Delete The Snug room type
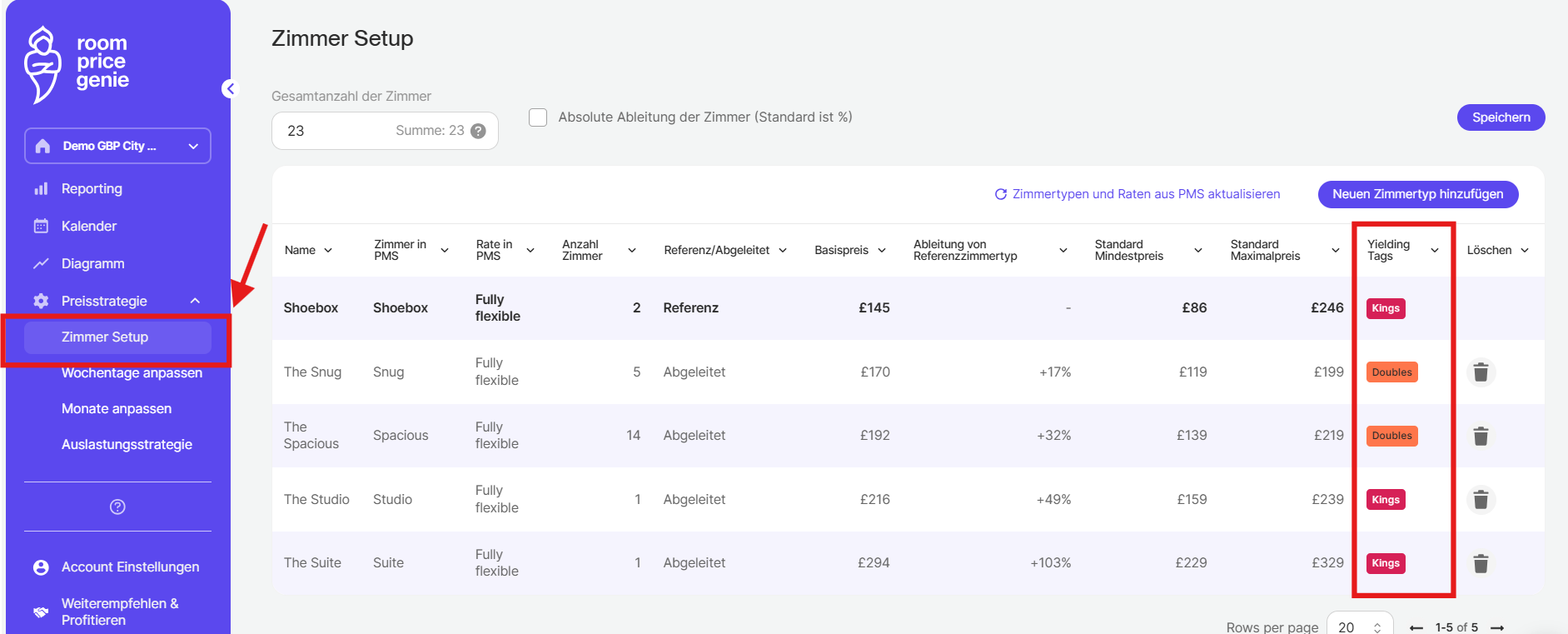This screenshot has width=1568, height=634. click(x=1481, y=372)
